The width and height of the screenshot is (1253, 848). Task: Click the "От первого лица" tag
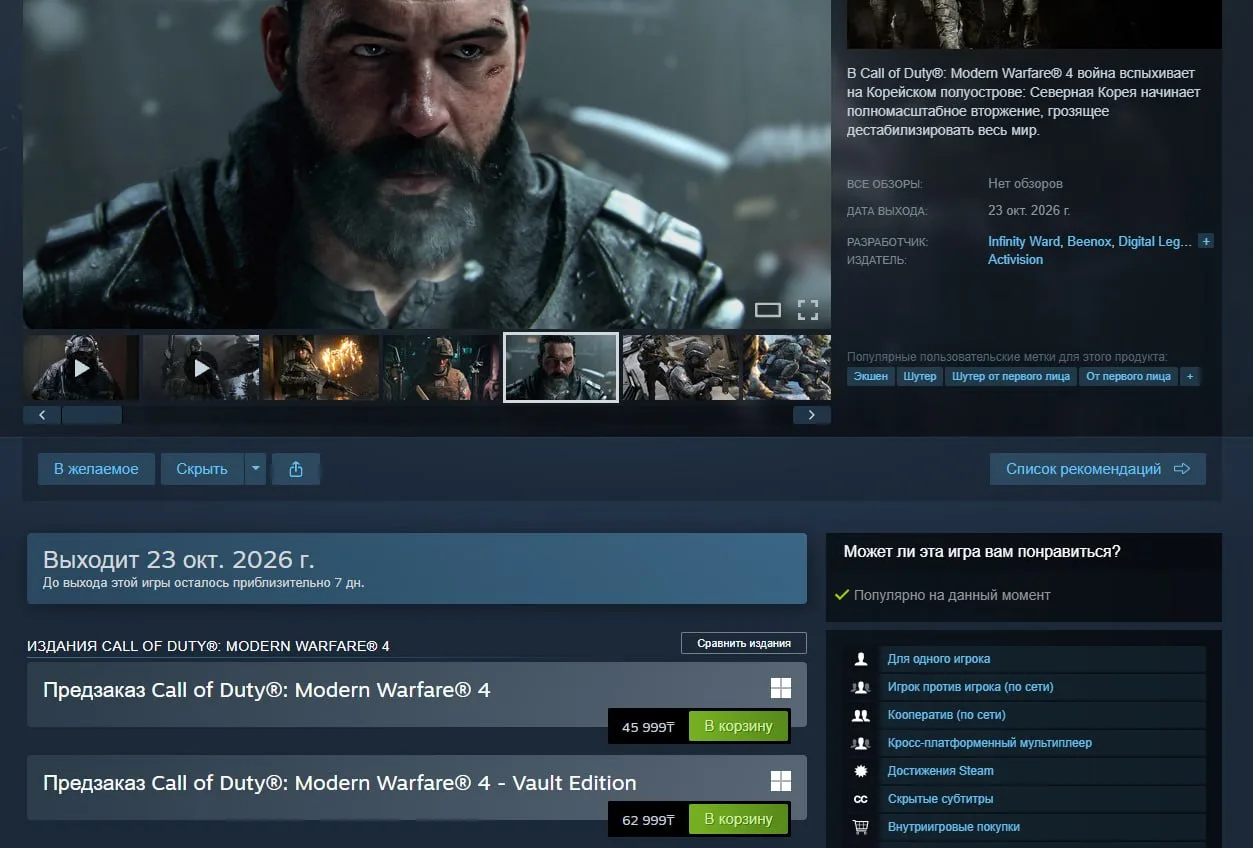tap(1128, 376)
